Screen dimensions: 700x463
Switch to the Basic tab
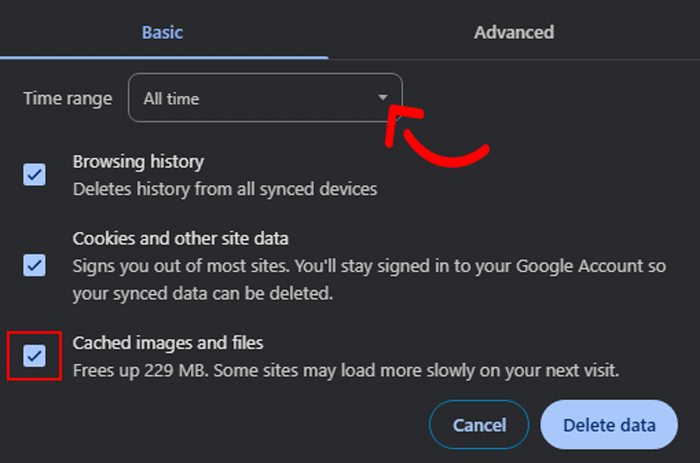tap(162, 32)
